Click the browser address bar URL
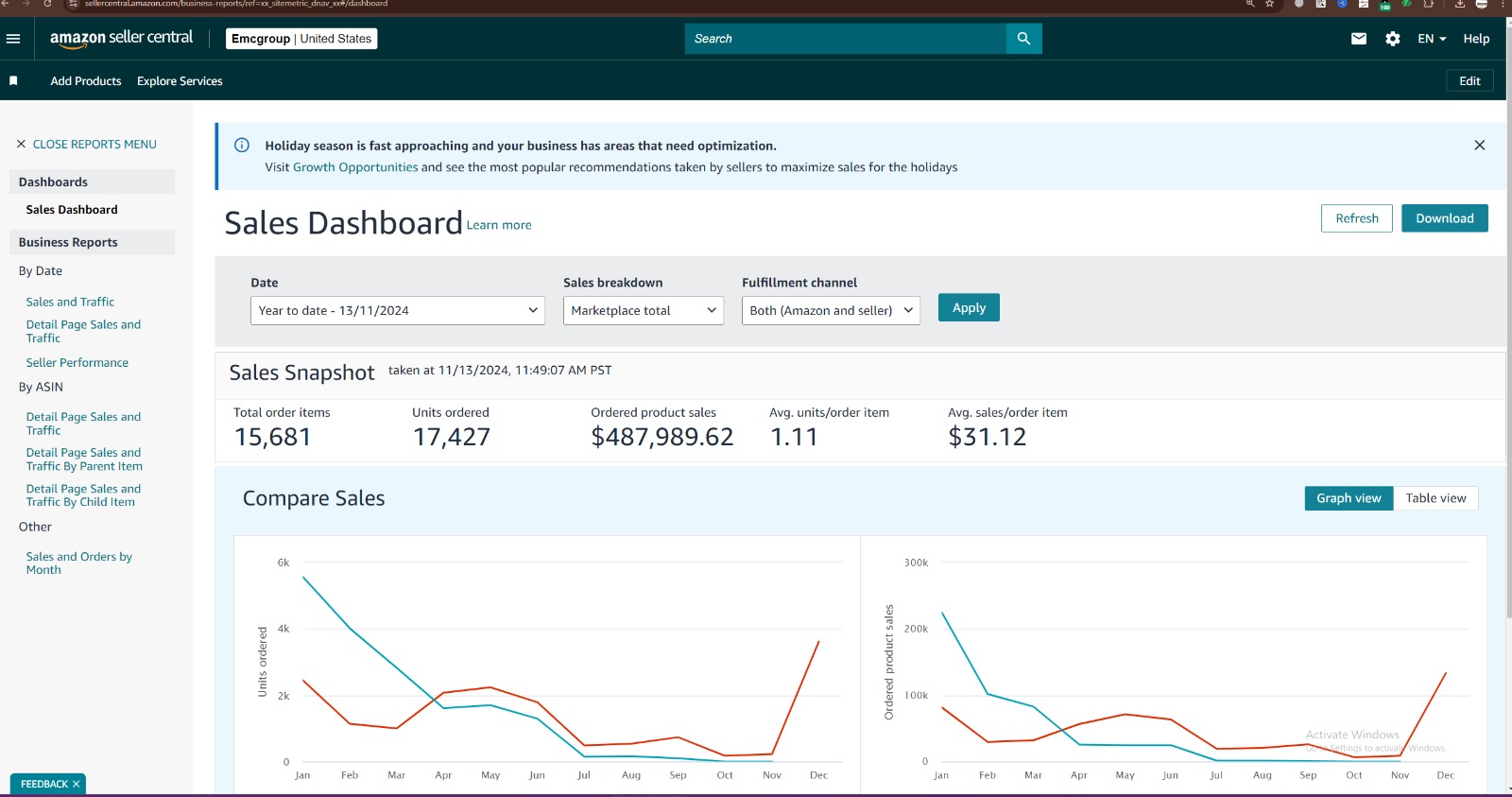This screenshot has height=797, width=1512. coord(236,4)
